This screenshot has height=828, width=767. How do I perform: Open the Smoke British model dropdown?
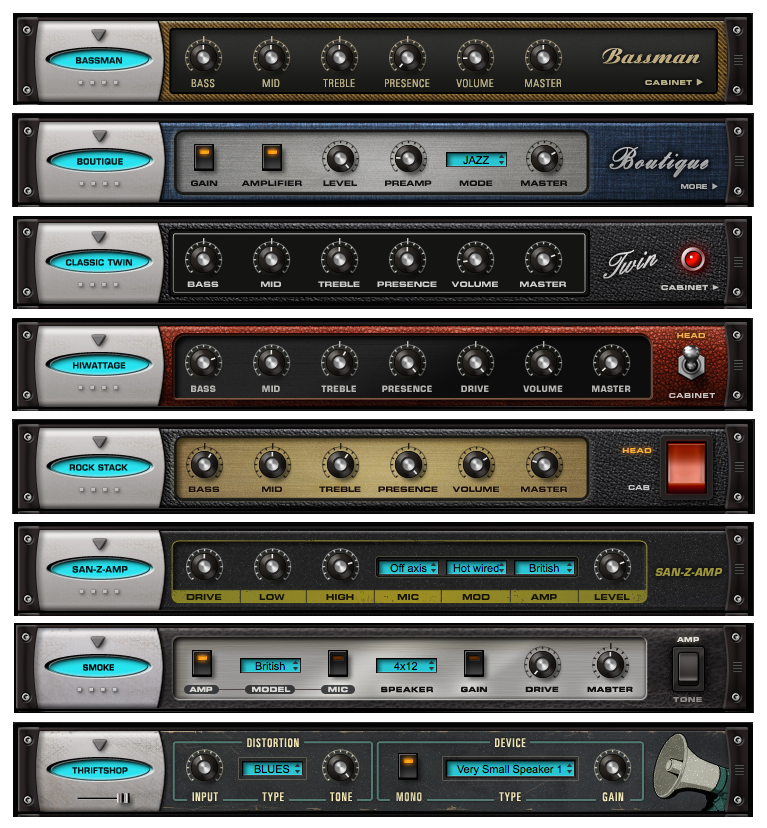(270, 666)
